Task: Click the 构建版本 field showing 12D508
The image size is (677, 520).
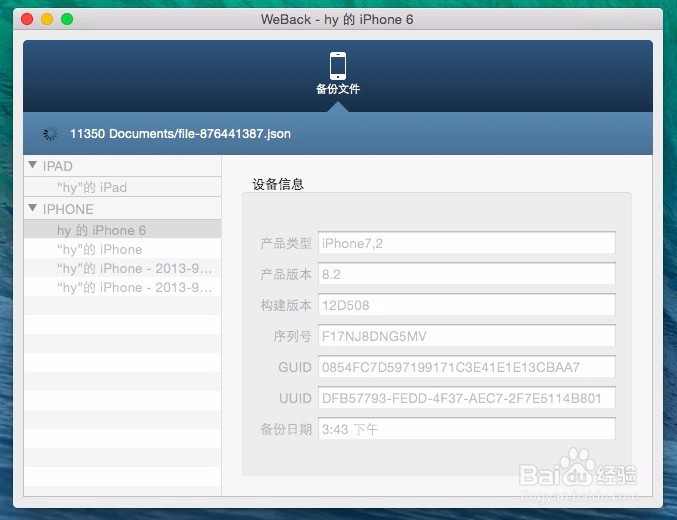Action: click(x=467, y=305)
